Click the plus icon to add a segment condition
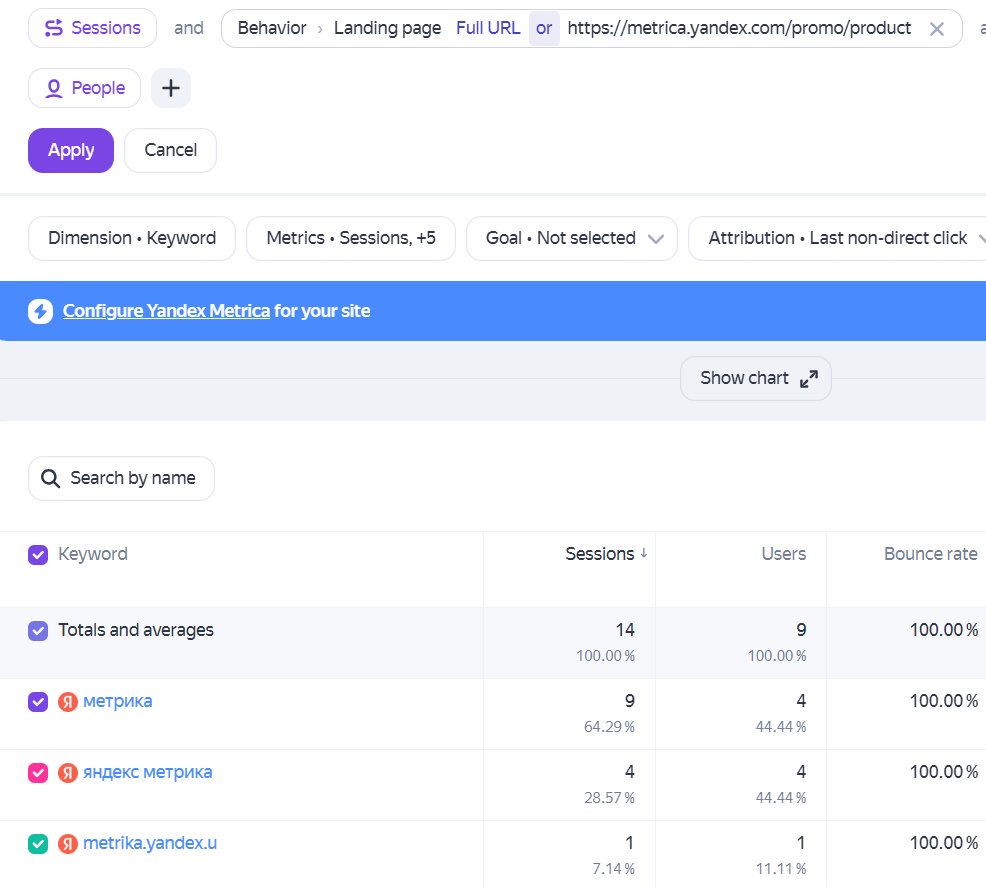The height and width of the screenshot is (887, 986). click(170, 88)
